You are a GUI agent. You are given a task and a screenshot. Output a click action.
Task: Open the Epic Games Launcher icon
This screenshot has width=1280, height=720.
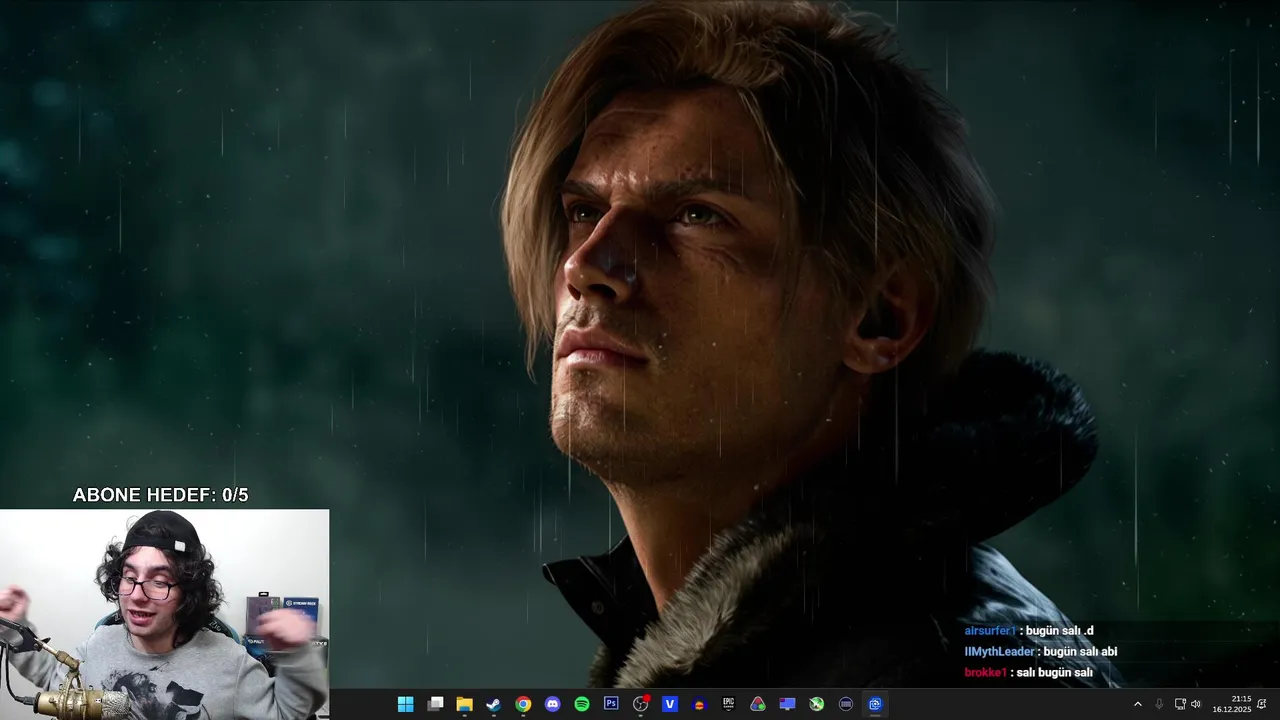pyautogui.click(x=729, y=704)
